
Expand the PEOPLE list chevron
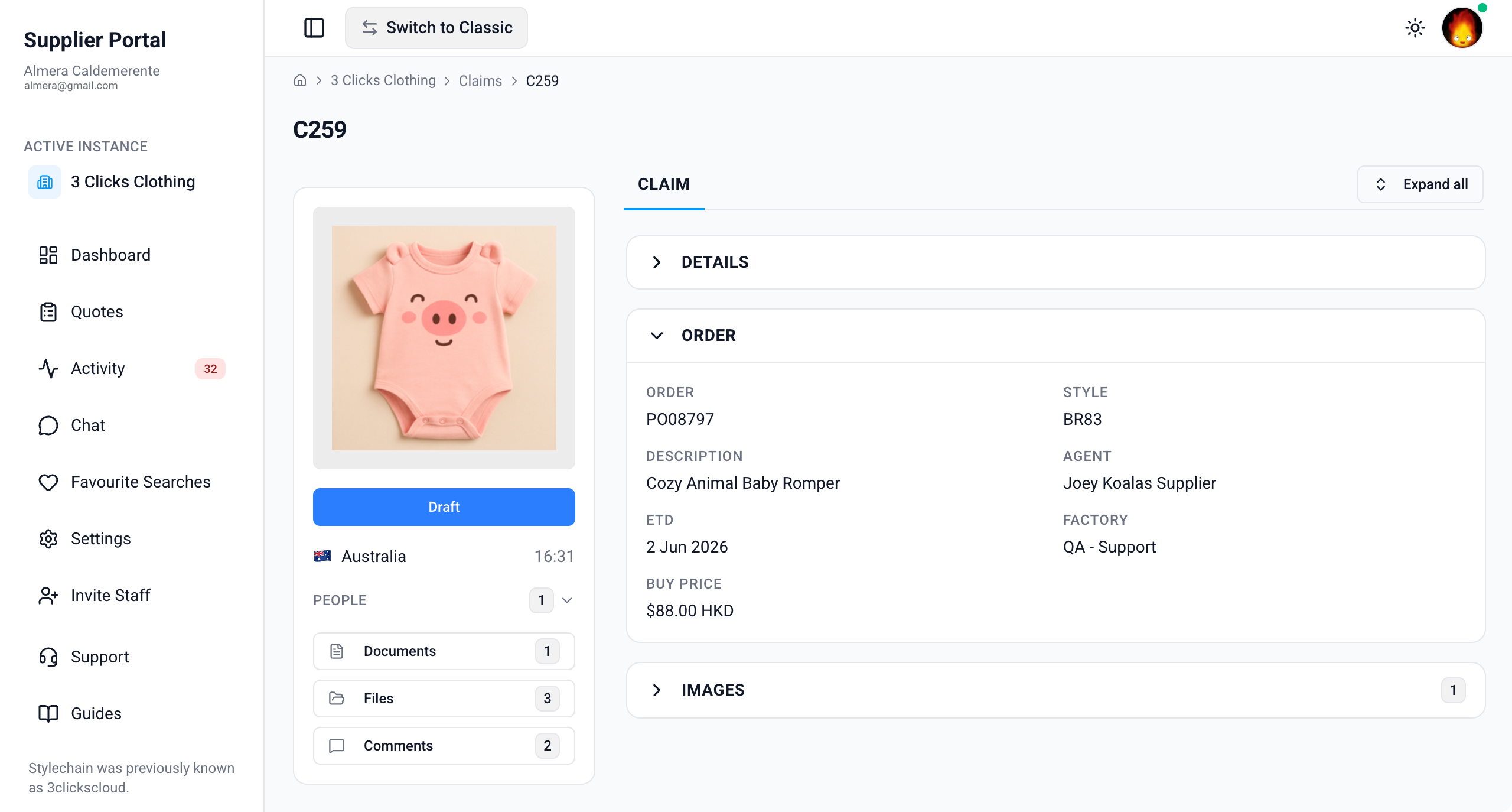(x=567, y=600)
